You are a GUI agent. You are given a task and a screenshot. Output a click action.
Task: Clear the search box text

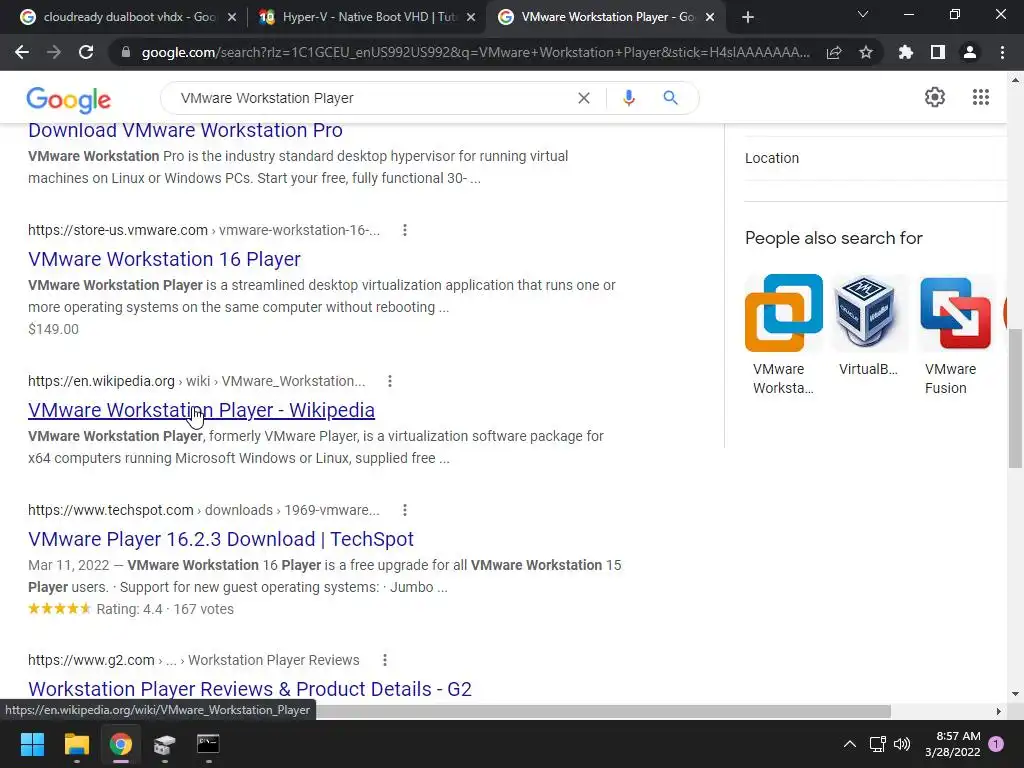pyautogui.click(x=584, y=98)
